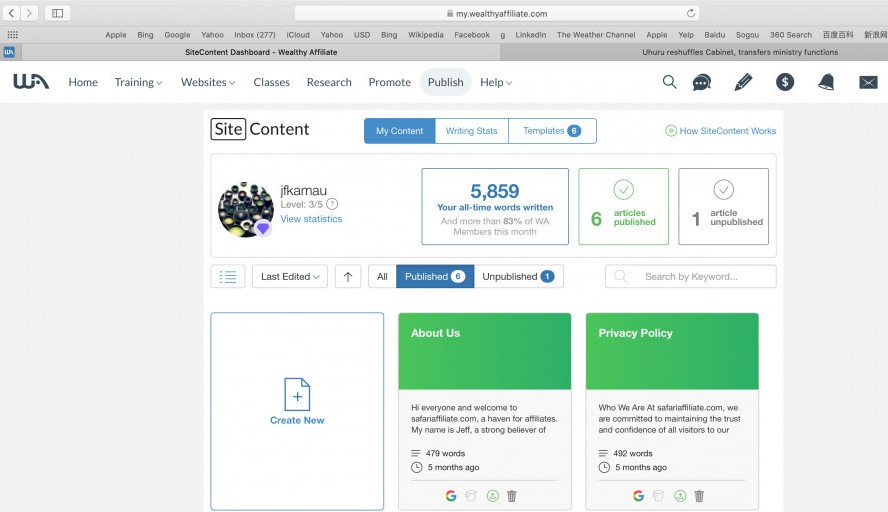Show All content filter

[x=382, y=276]
